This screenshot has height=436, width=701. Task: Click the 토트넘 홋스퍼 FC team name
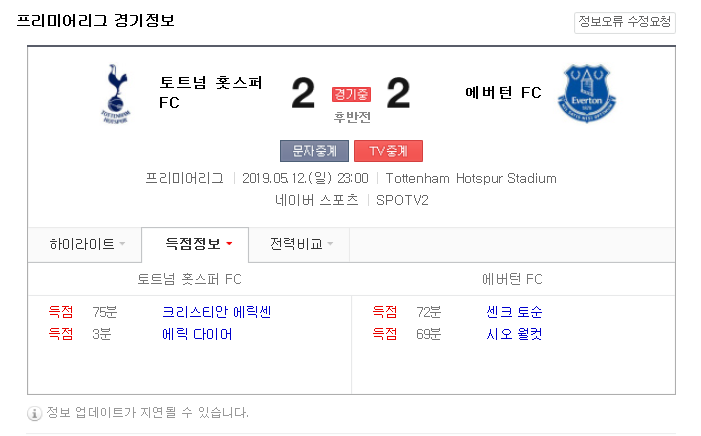(210, 93)
